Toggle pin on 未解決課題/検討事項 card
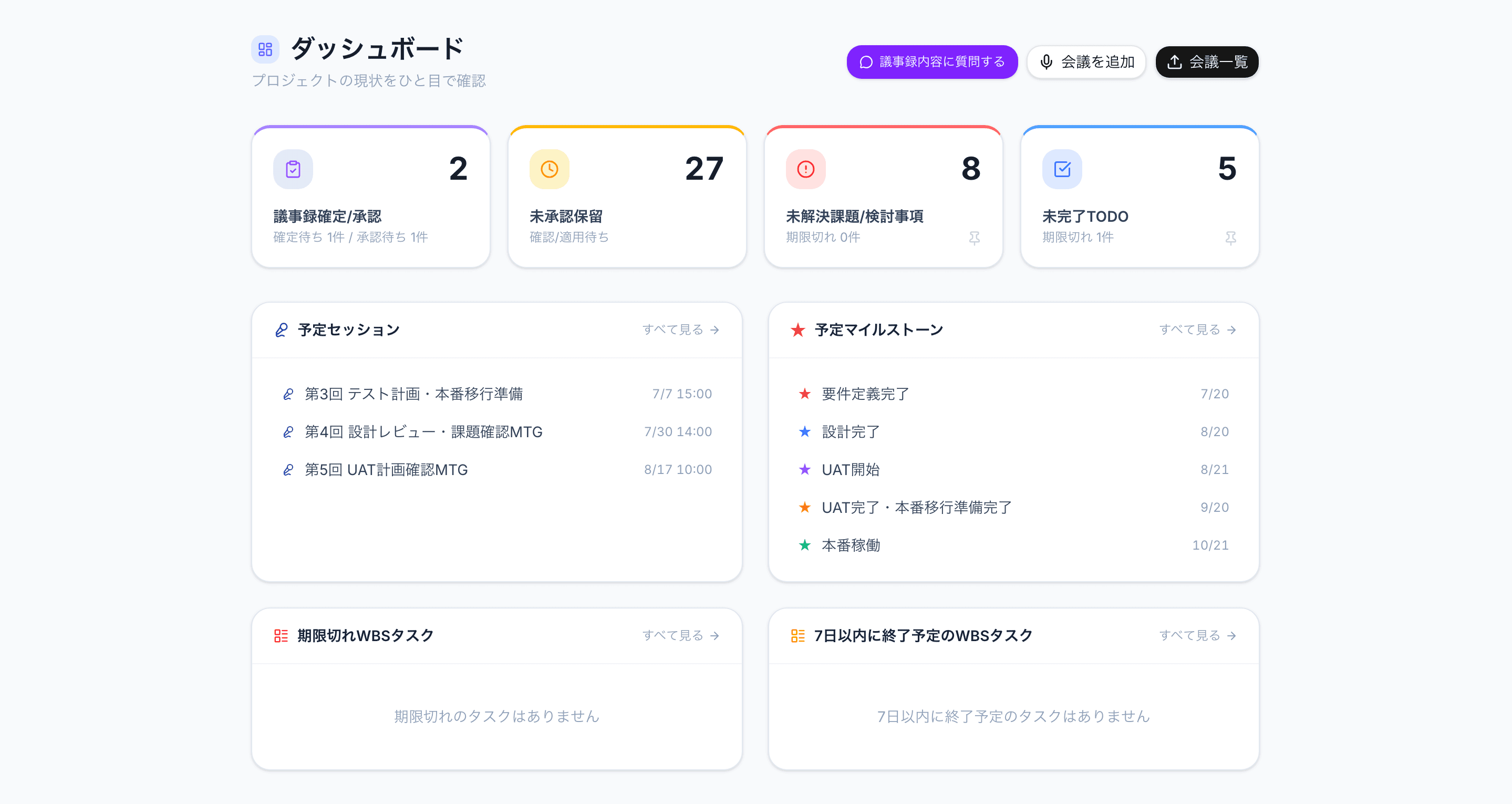Image resolution: width=1512 pixels, height=804 pixels. 975,238
